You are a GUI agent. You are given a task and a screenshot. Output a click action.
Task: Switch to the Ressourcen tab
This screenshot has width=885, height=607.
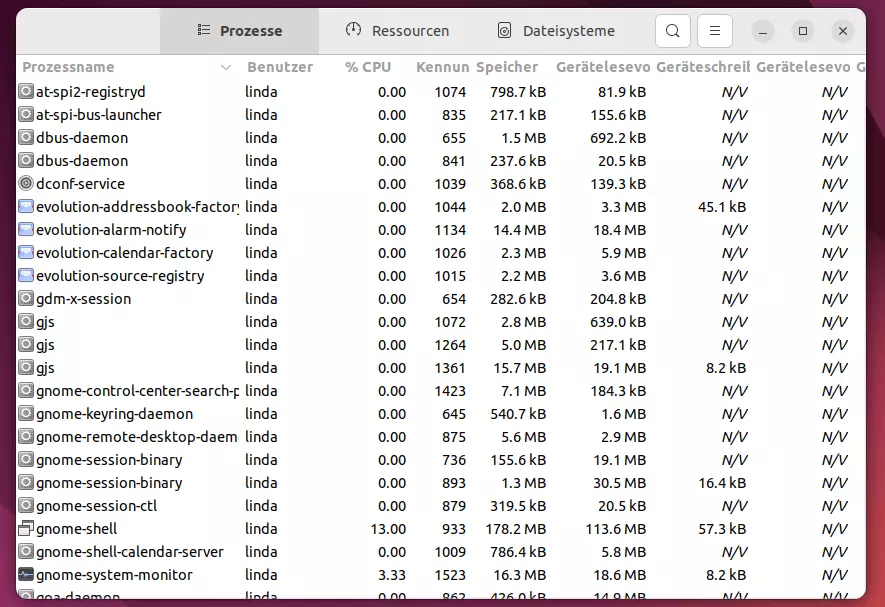click(x=397, y=31)
